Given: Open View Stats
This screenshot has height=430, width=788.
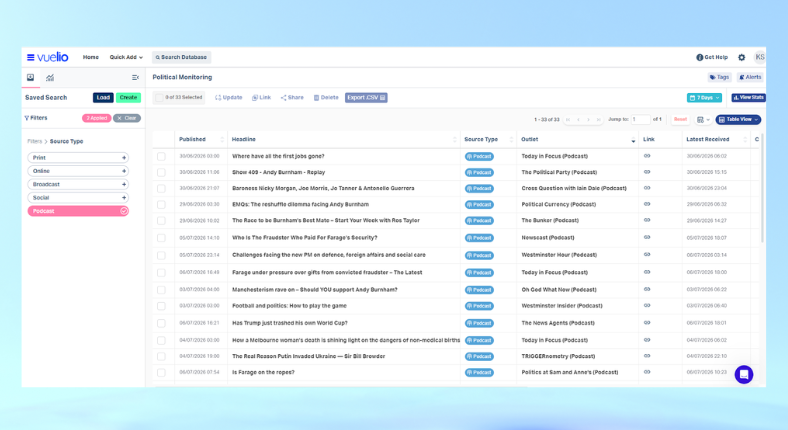Looking at the screenshot, I should click(x=748, y=97).
